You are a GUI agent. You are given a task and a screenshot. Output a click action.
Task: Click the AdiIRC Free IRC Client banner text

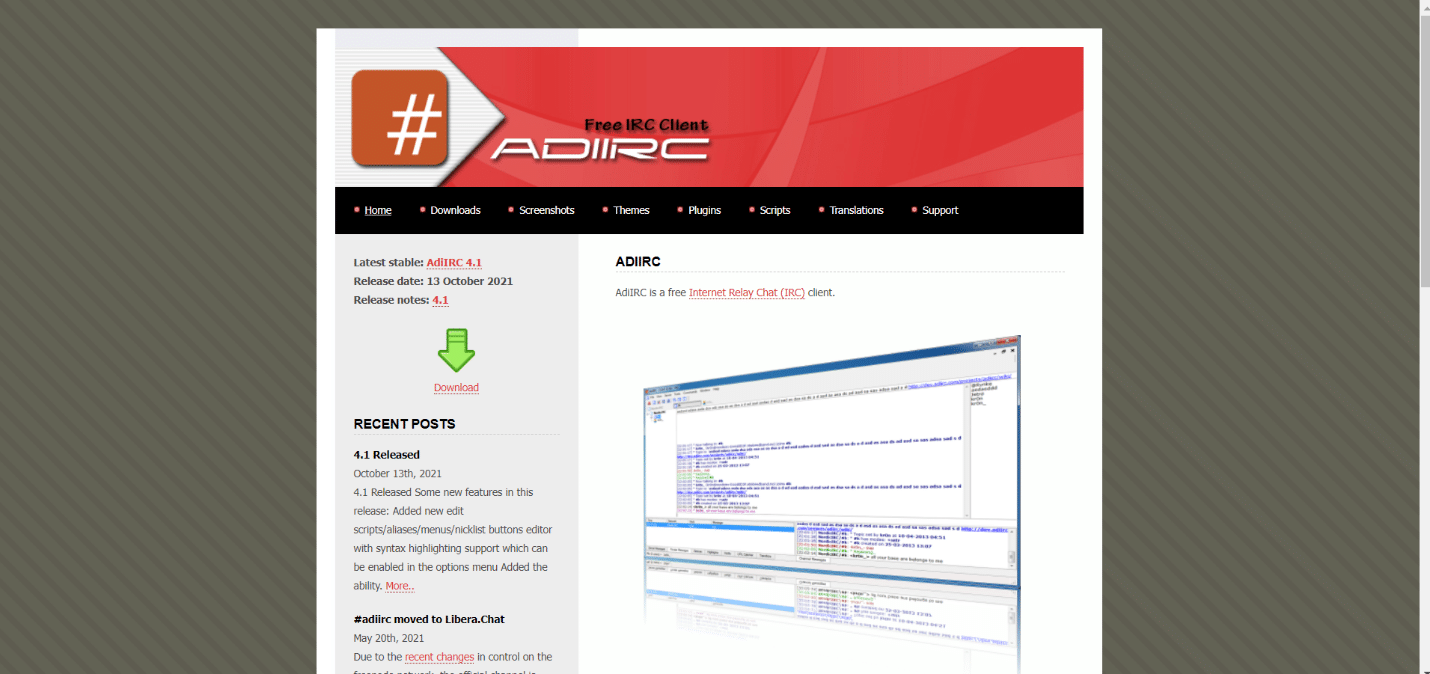pos(600,141)
